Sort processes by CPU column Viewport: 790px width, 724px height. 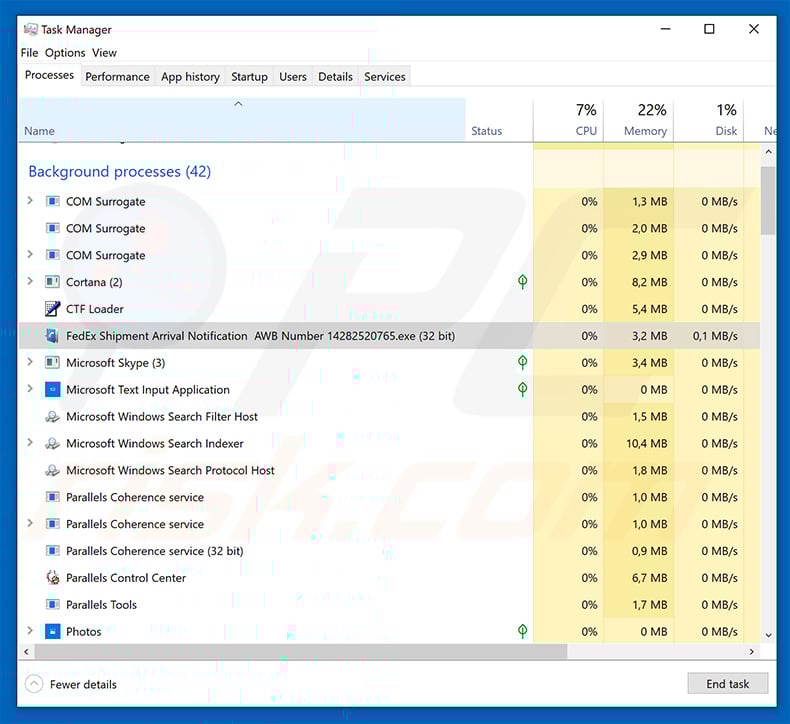pos(568,120)
